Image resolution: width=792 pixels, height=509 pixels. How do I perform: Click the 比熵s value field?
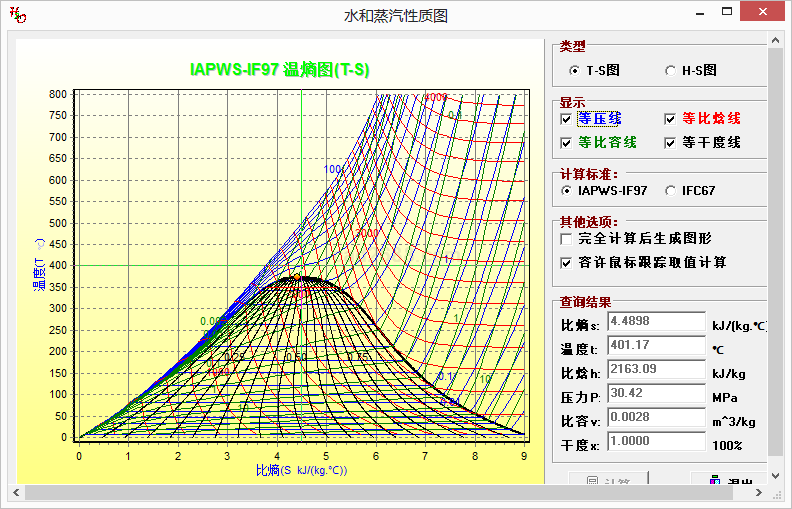coord(656,322)
